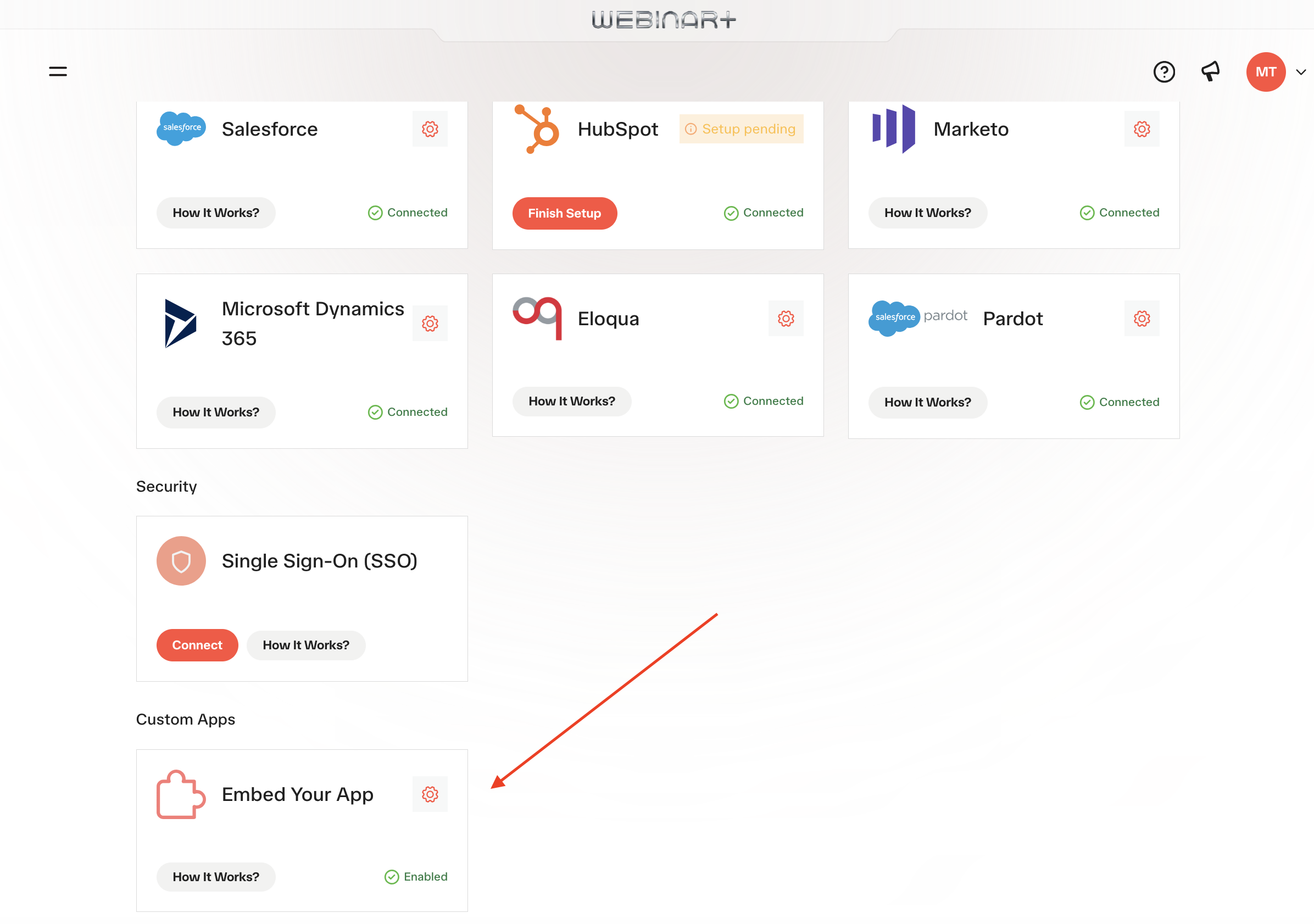Click the Marketo Connected status
1314x924 pixels.
click(x=1119, y=213)
